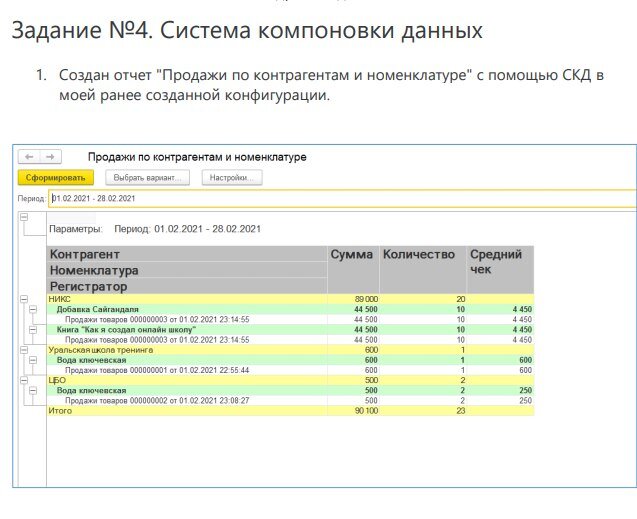637x519 pixels.
Task: Select total quantity 23 in Итого row
Action: [x=422, y=411]
